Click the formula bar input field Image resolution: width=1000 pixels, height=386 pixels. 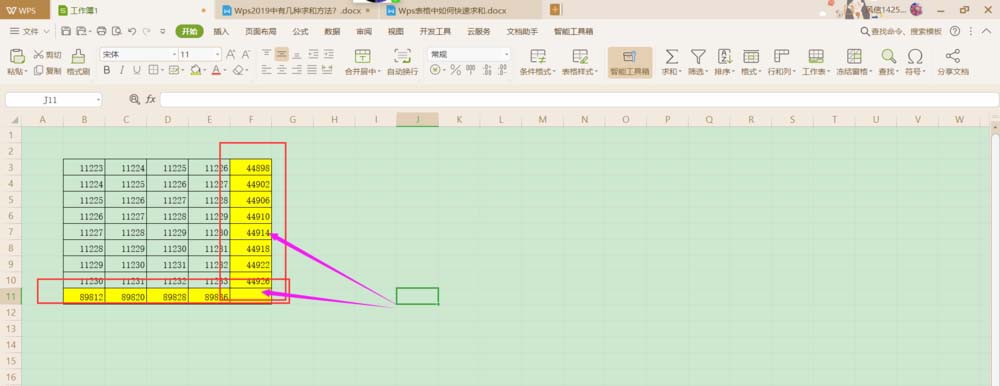point(579,100)
